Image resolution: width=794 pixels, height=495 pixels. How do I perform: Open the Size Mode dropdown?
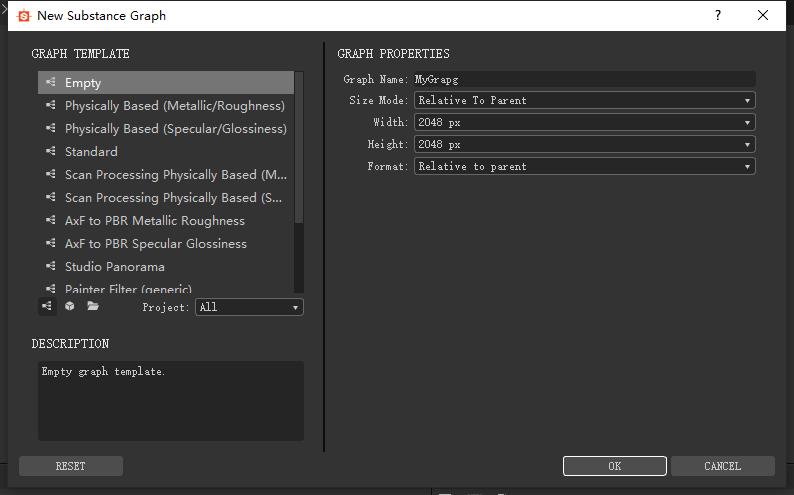coord(585,100)
